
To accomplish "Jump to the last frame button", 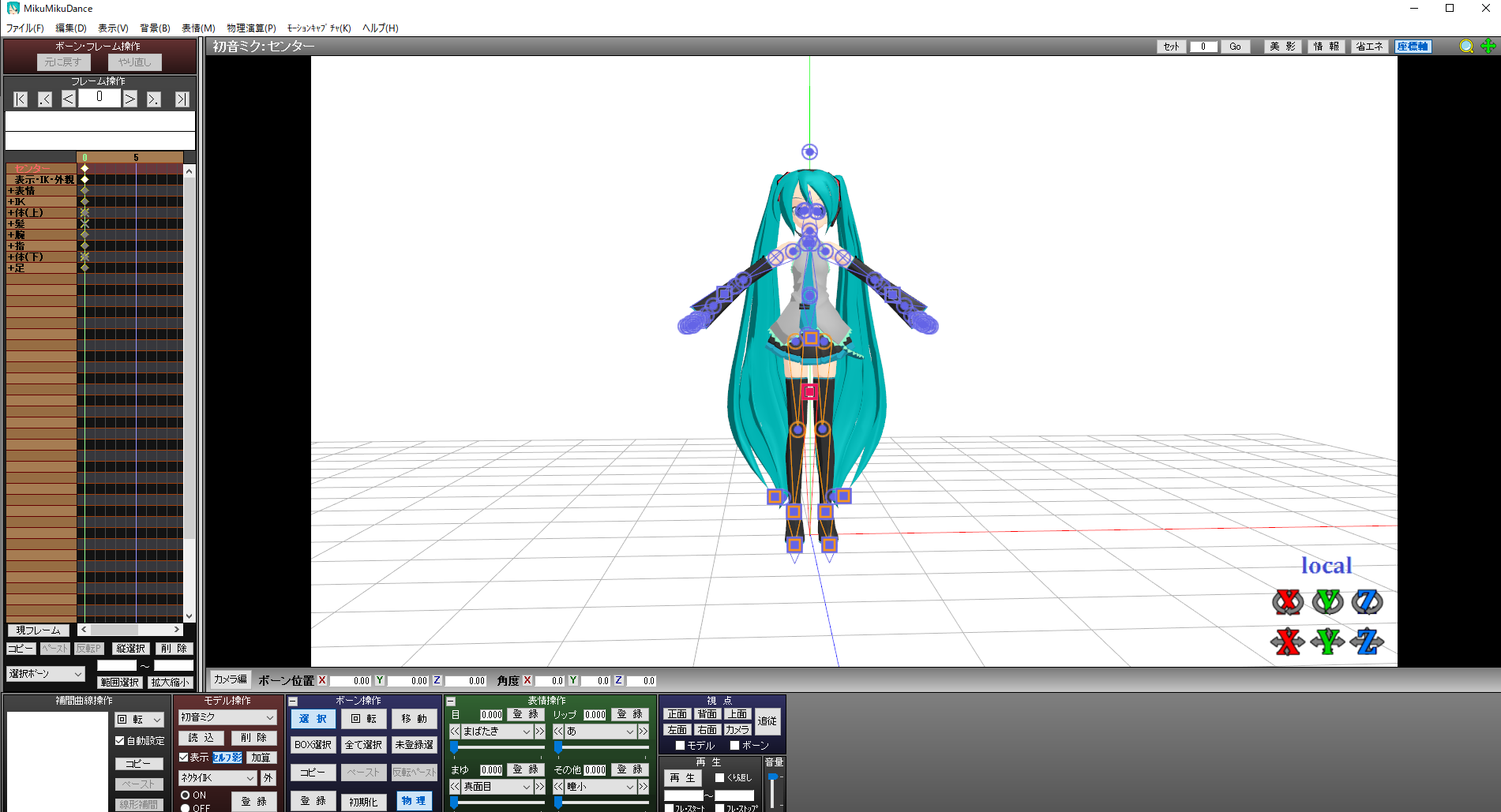I will 182,99.
